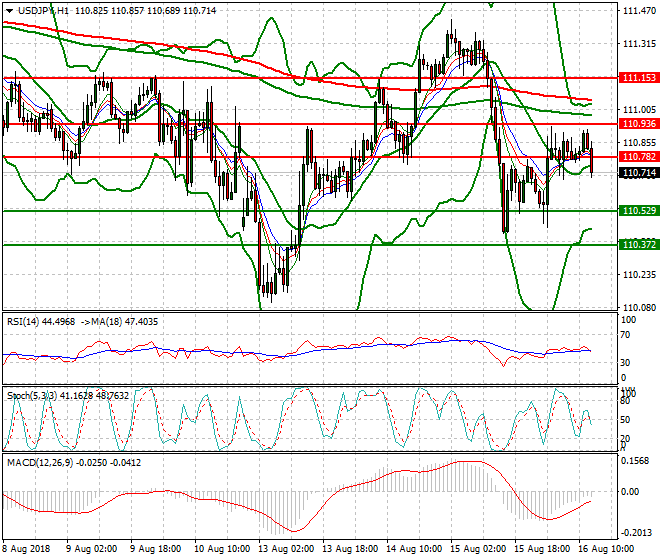Select the -0.2013 MACD scale value
Viewport: 660px width, 560px height.
tap(636, 533)
